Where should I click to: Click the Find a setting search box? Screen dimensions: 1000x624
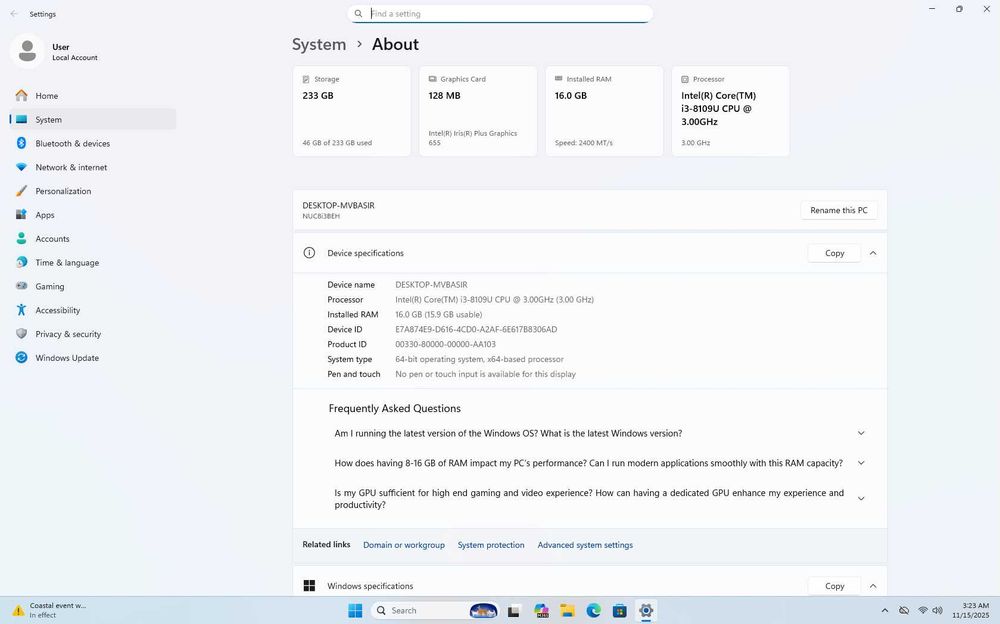(500, 13)
